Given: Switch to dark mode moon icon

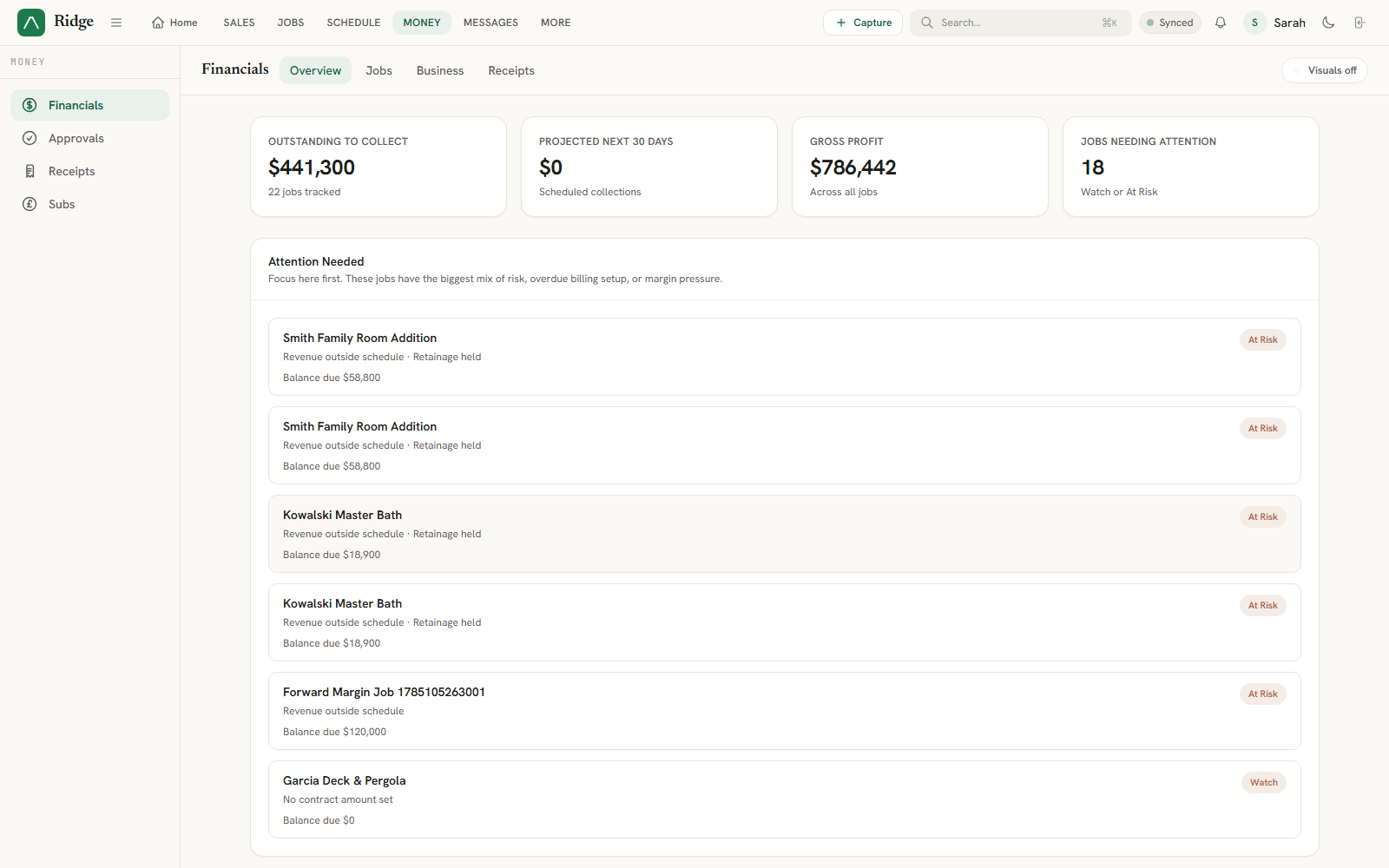Looking at the screenshot, I should [x=1328, y=23].
